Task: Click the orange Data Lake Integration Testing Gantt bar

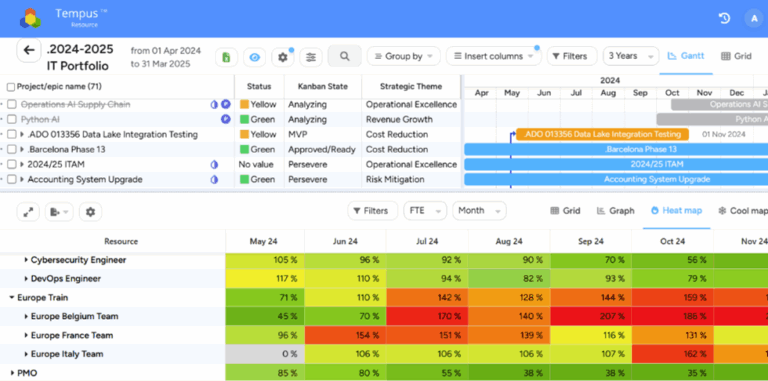Action: pyautogui.click(x=602, y=134)
